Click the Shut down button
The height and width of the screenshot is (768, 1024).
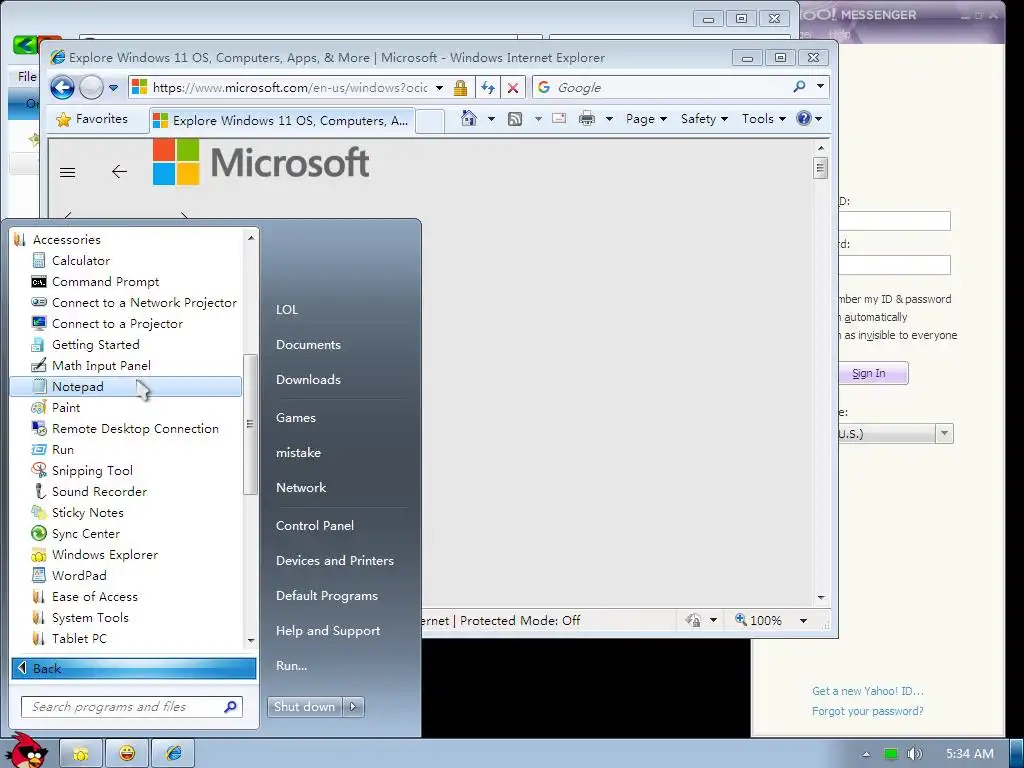[305, 707]
